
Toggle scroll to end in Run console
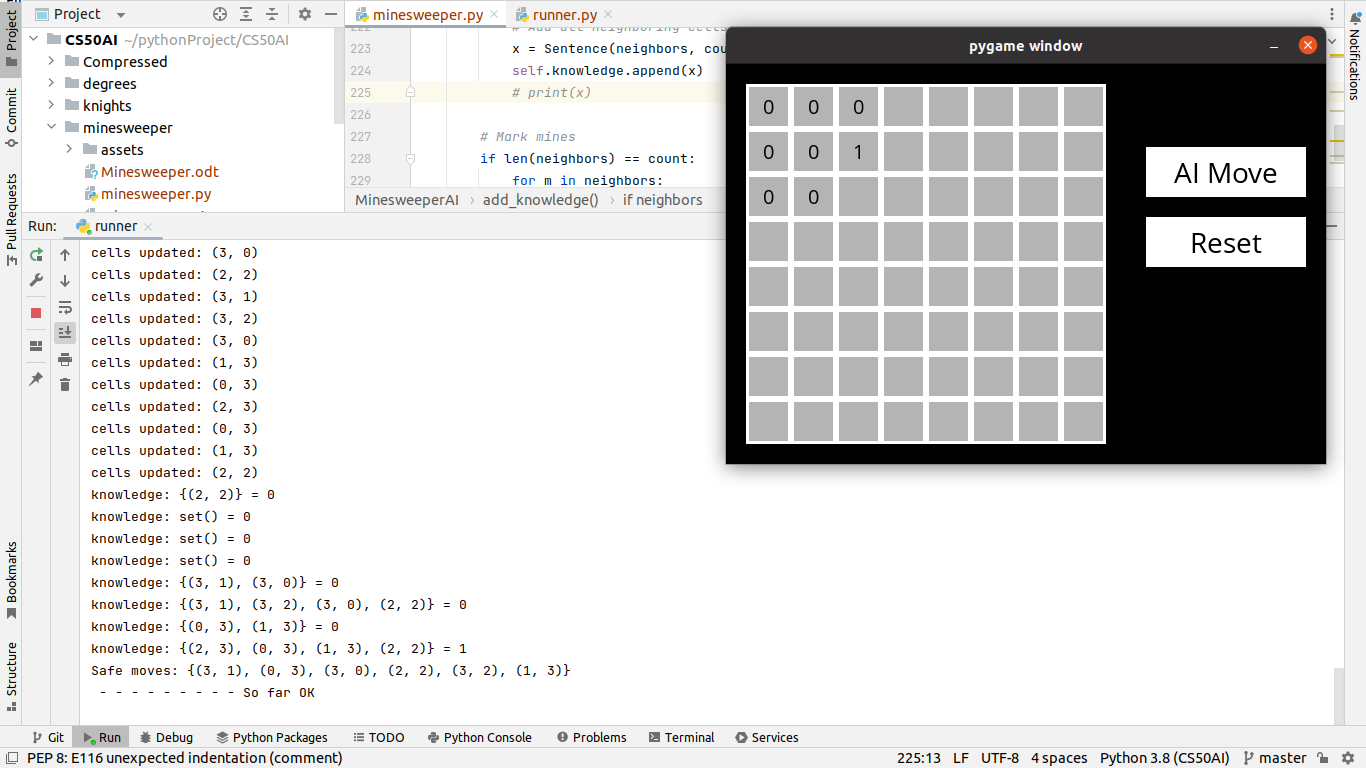coord(65,333)
